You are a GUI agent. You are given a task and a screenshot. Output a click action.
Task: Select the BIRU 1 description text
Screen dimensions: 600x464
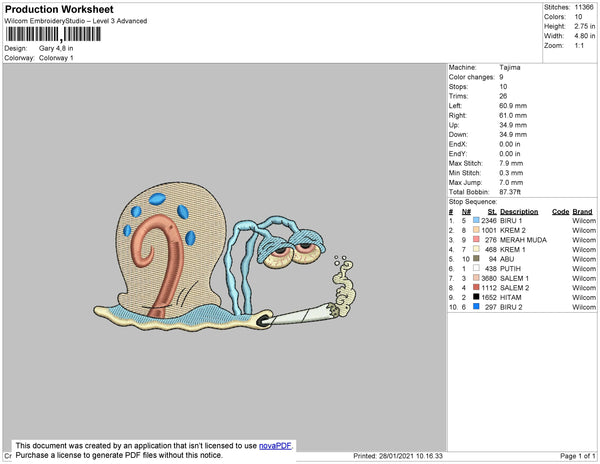[511, 221]
